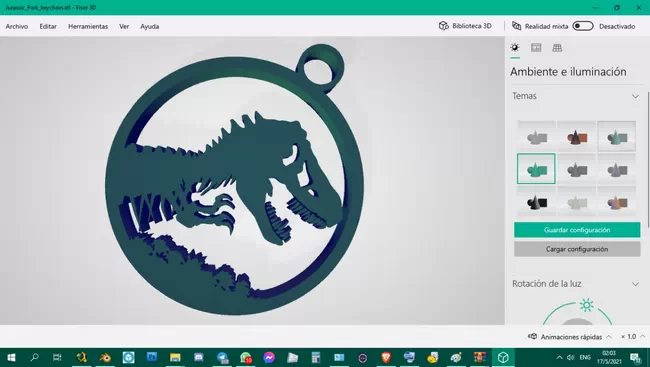Open Photoshop from the taskbar
Viewport: 650px width, 367px height.
pos(152,357)
